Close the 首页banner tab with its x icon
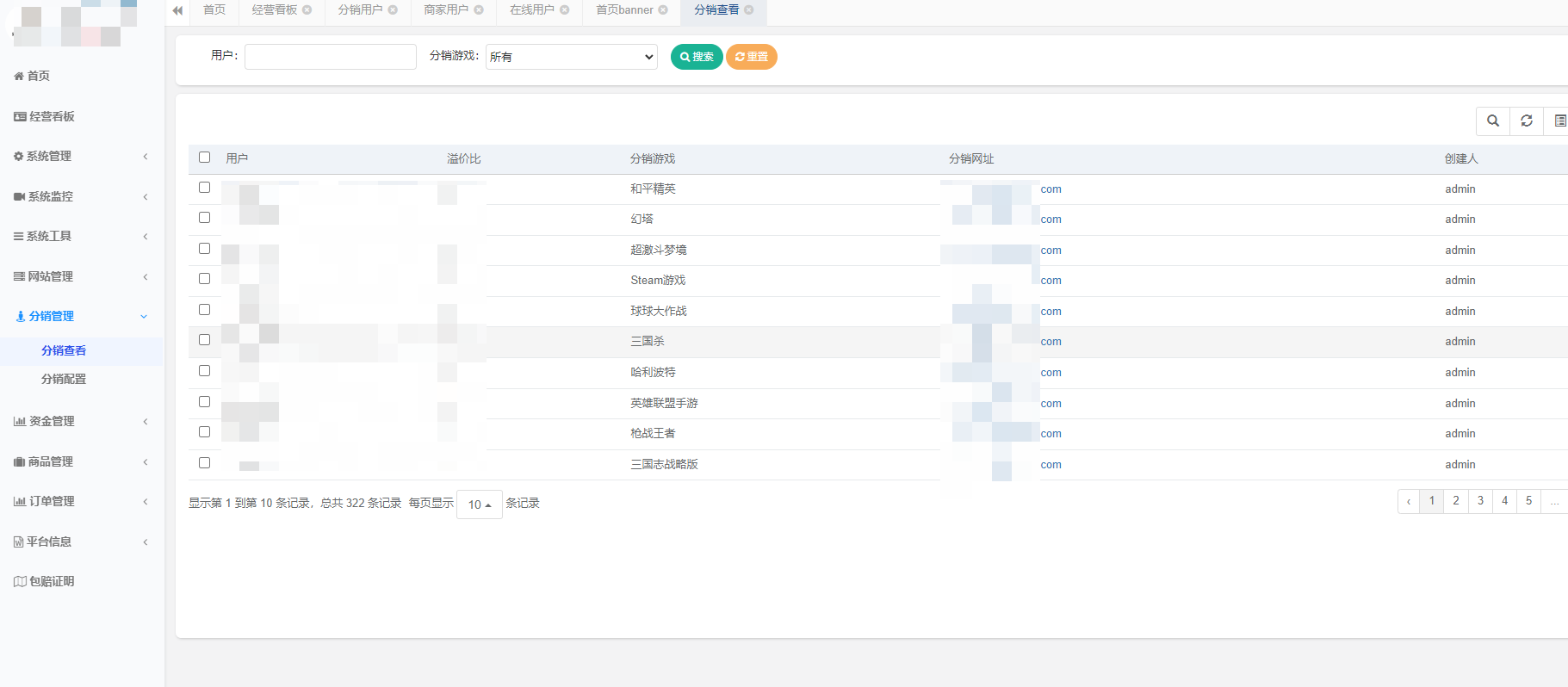Screen dimensions: 1568x687 pyautogui.click(x=663, y=10)
